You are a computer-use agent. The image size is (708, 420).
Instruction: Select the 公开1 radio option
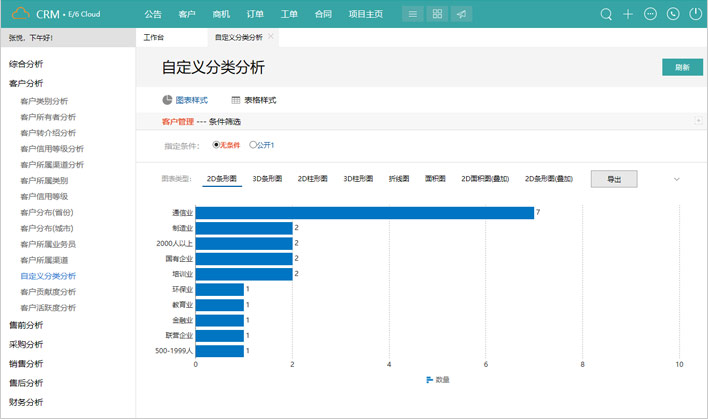pyautogui.click(x=253, y=145)
